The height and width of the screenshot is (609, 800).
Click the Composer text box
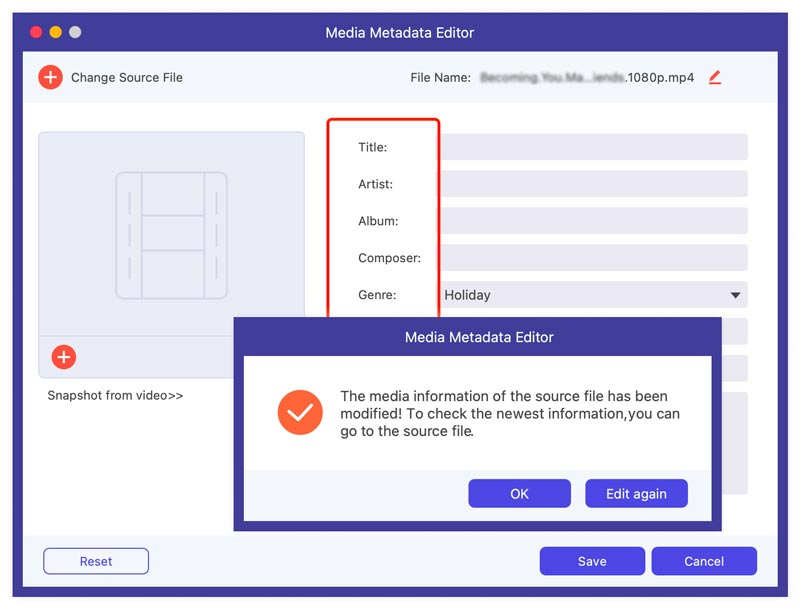(593, 258)
